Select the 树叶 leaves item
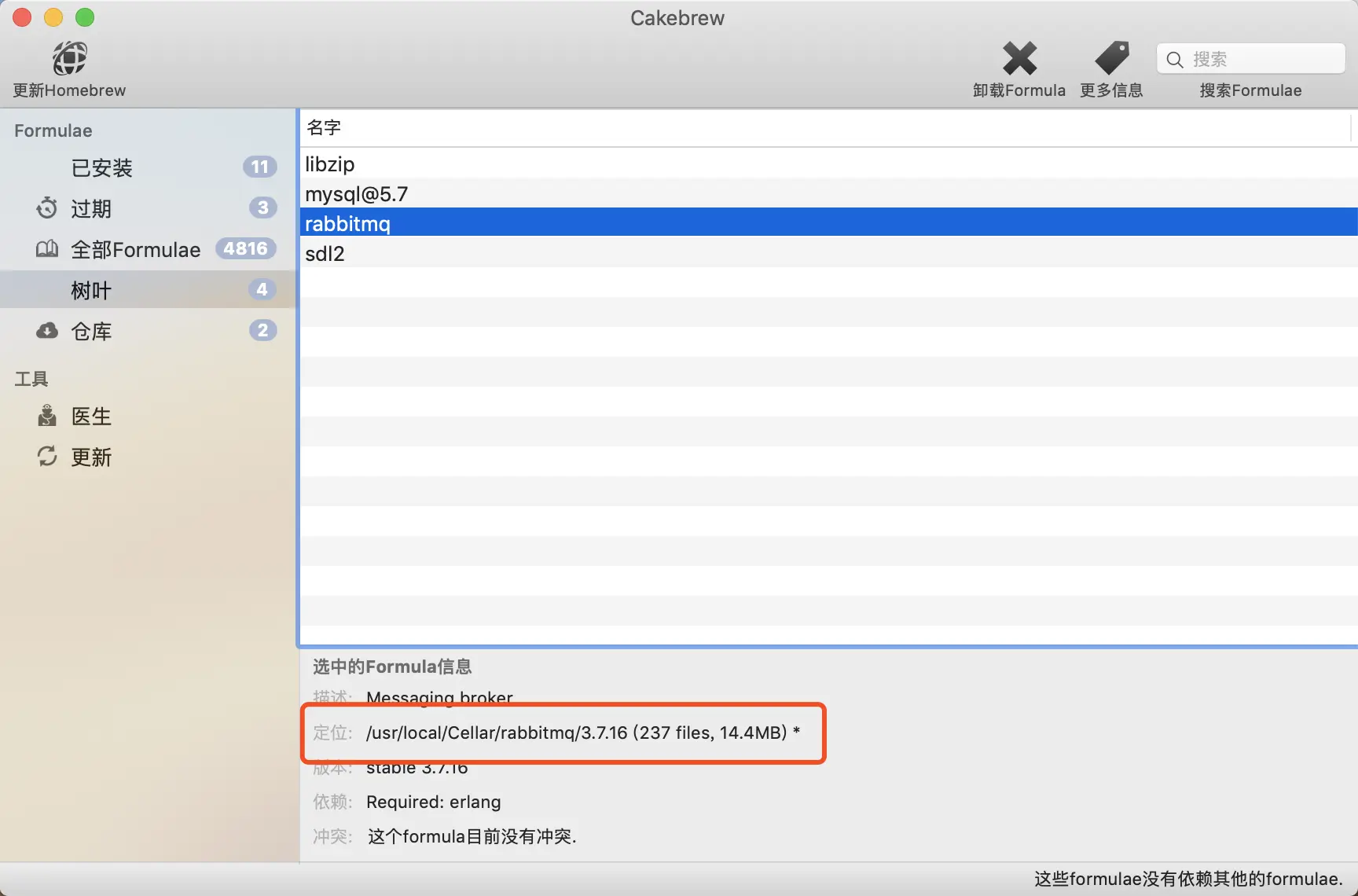1358x896 pixels. coord(148,290)
